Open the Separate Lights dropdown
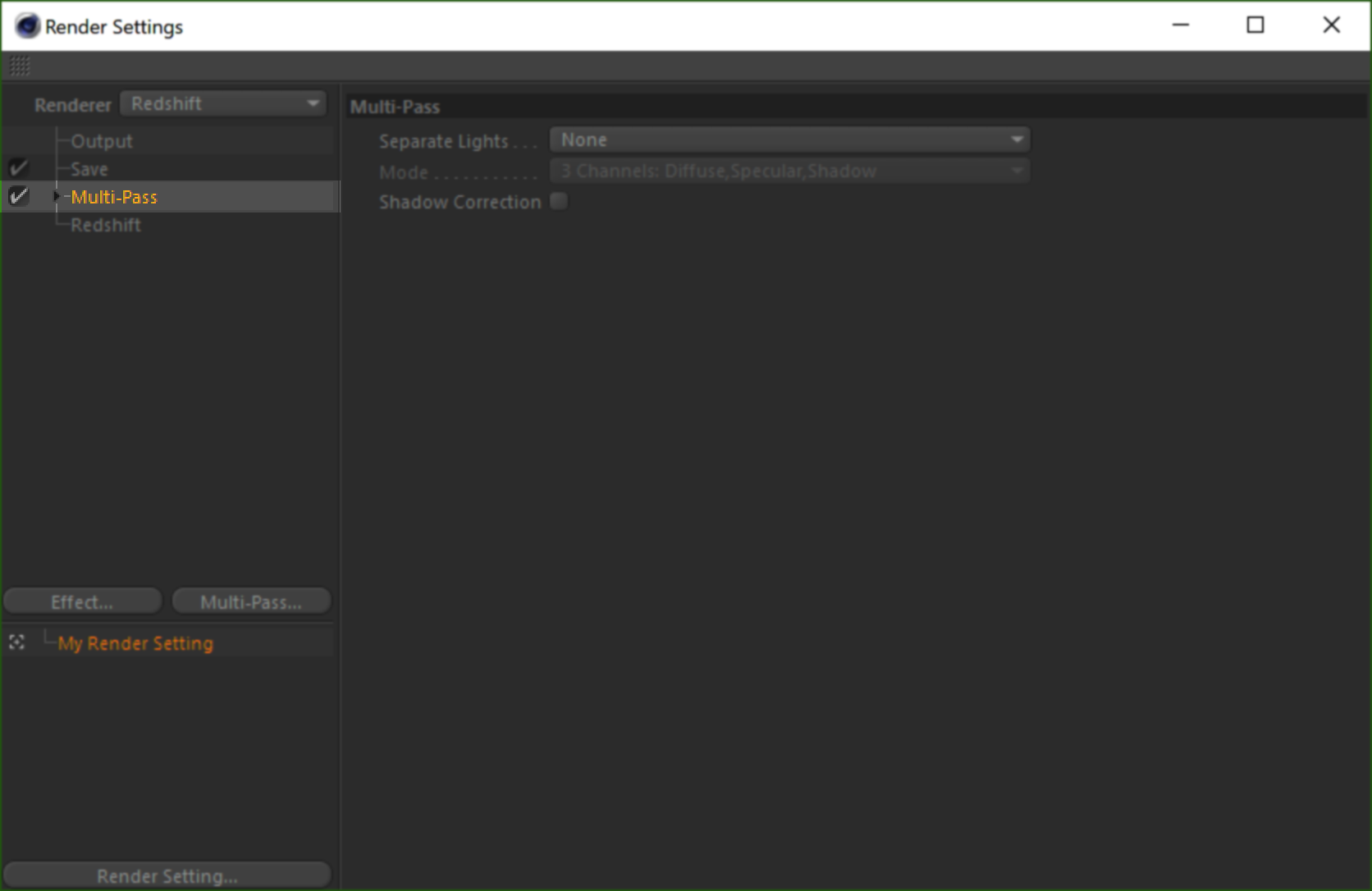Viewport: 1372px width, 891px height. coord(789,139)
